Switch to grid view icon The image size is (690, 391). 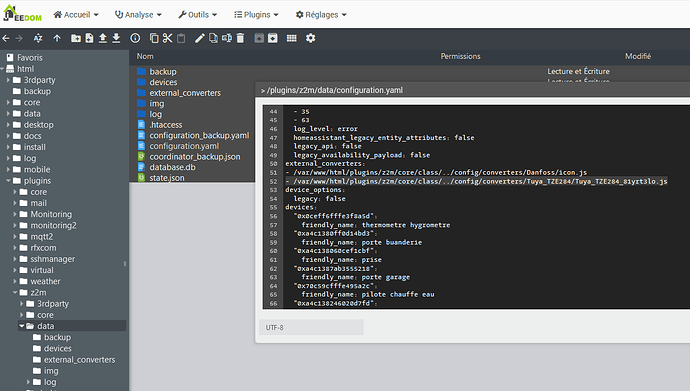(291, 39)
